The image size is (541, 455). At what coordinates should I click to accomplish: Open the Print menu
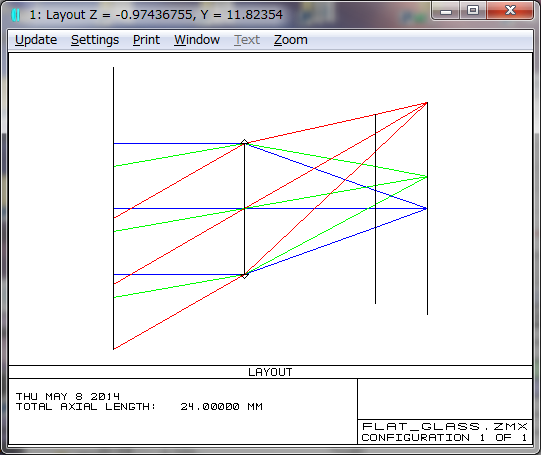[x=146, y=40]
